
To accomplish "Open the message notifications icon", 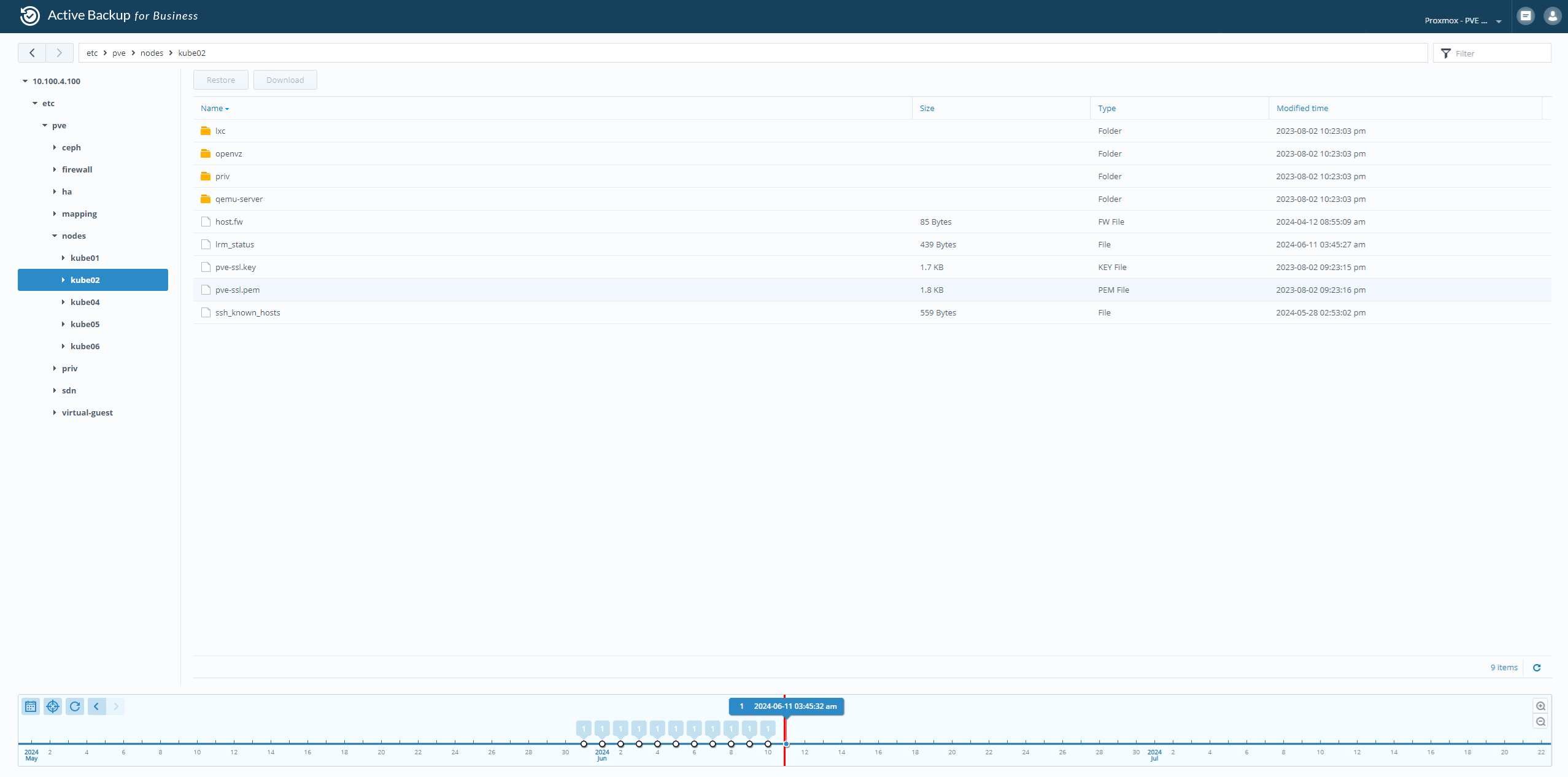I will pos(1526,16).
